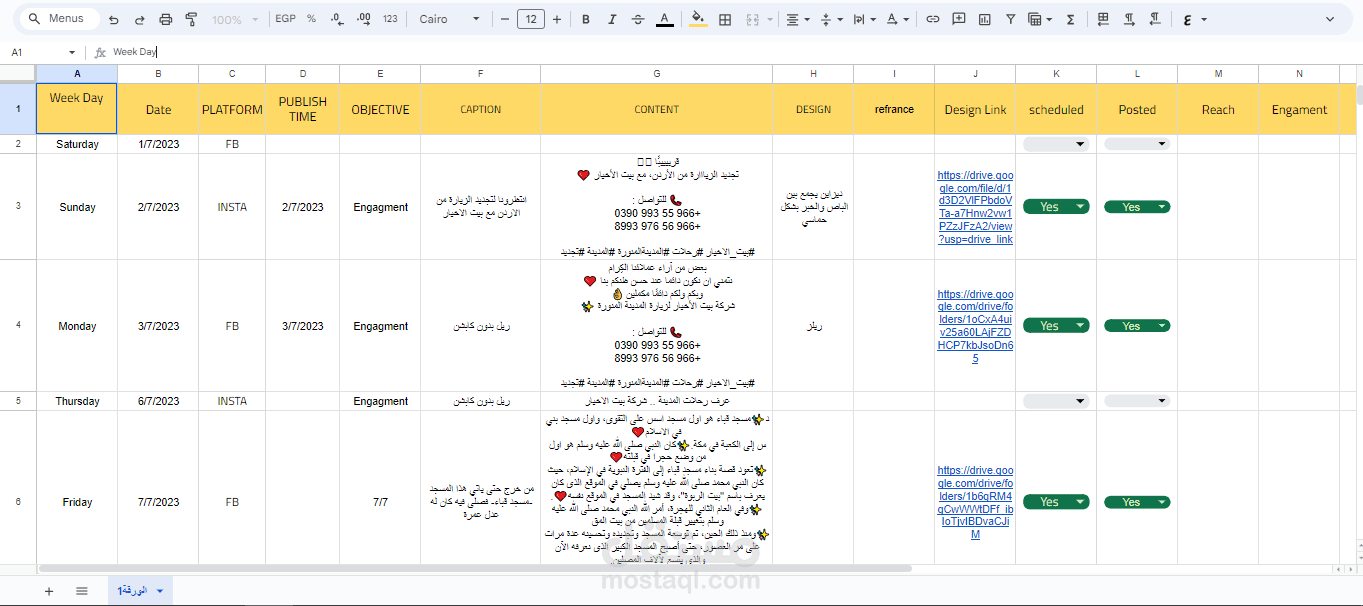The height and width of the screenshot is (606, 1363).
Task: Increase font size with plus button
Action: (557, 19)
